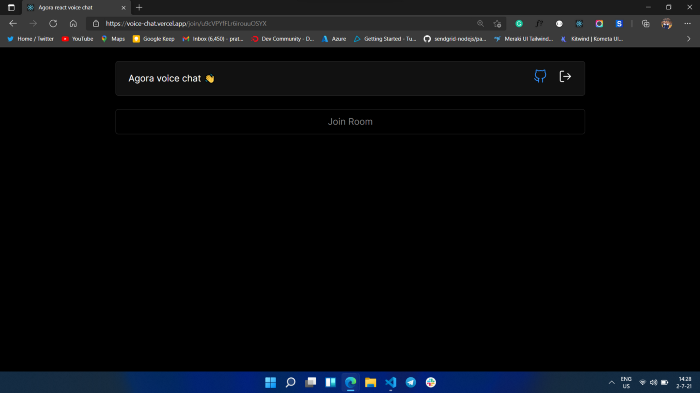Image resolution: width=700 pixels, height=393 pixels.
Task: Open the Dev Community bookmark
Action: [283, 39]
